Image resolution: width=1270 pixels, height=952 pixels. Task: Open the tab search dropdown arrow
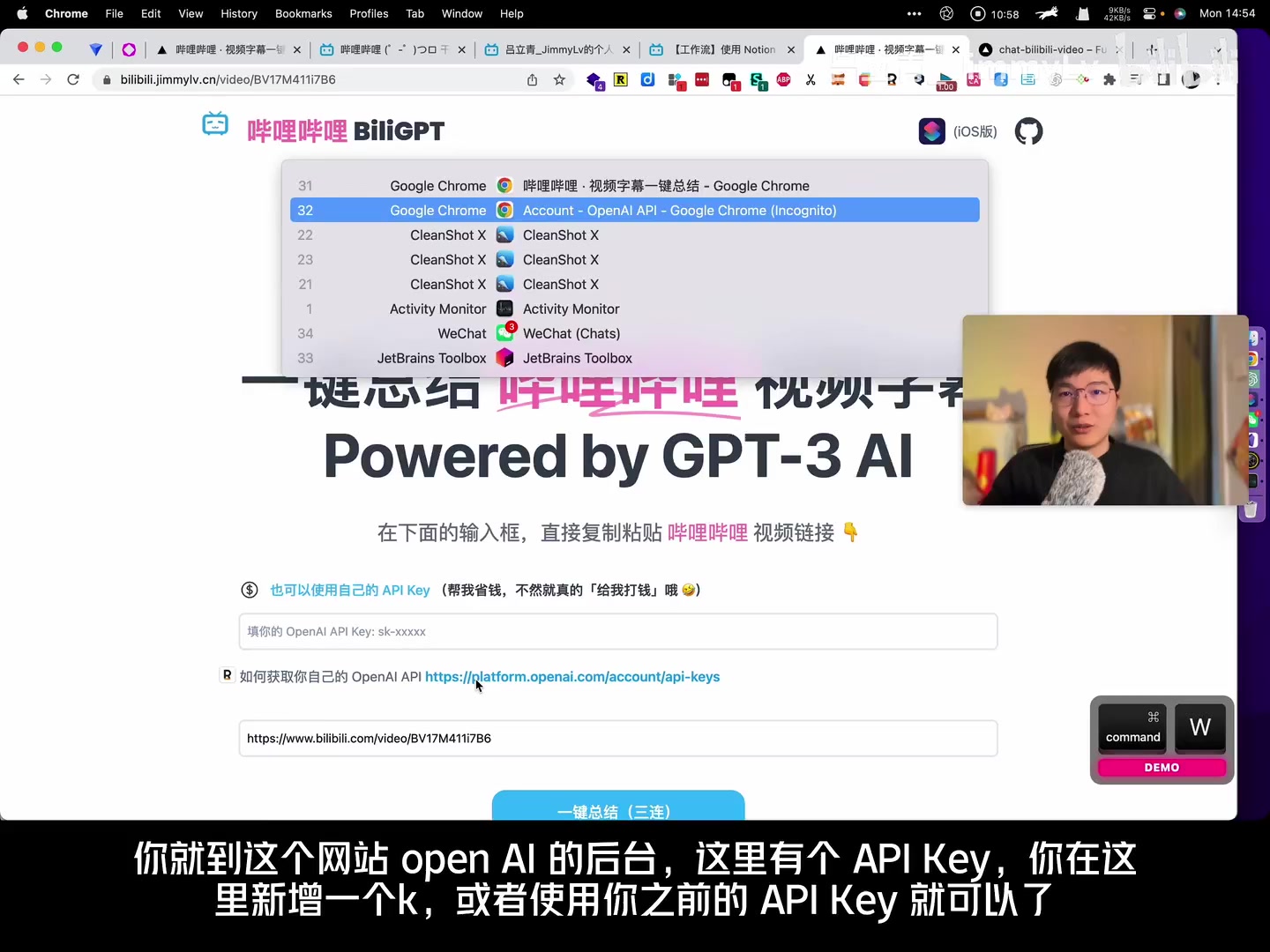coord(1220,50)
